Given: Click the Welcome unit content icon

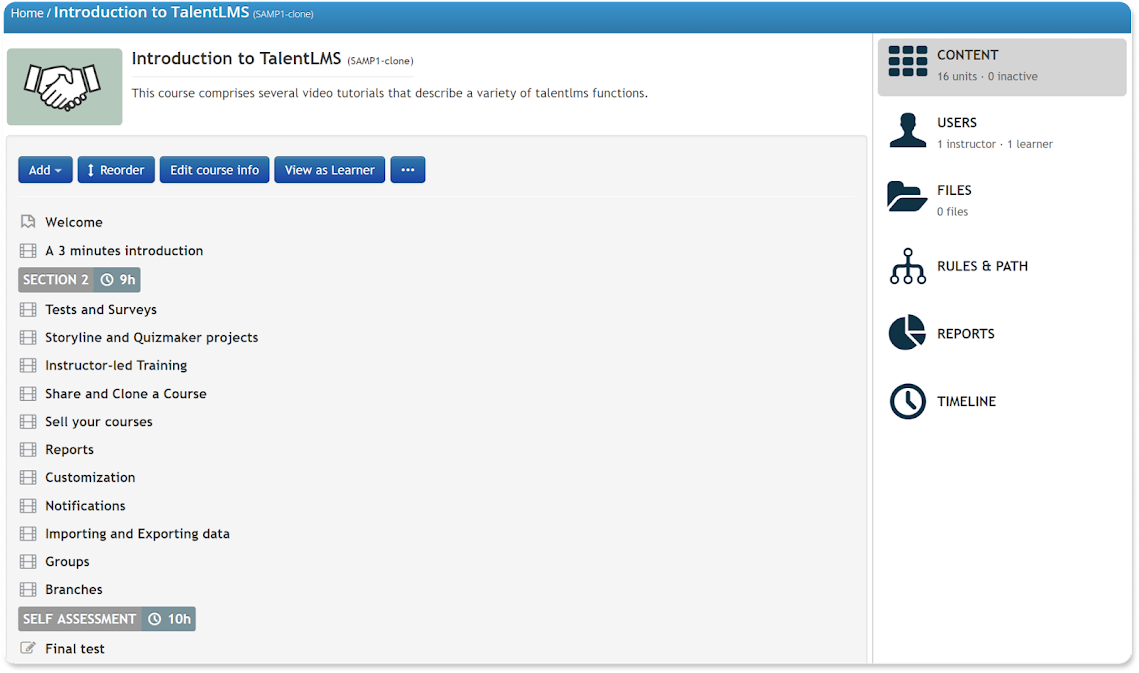Looking at the screenshot, I should [28, 222].
